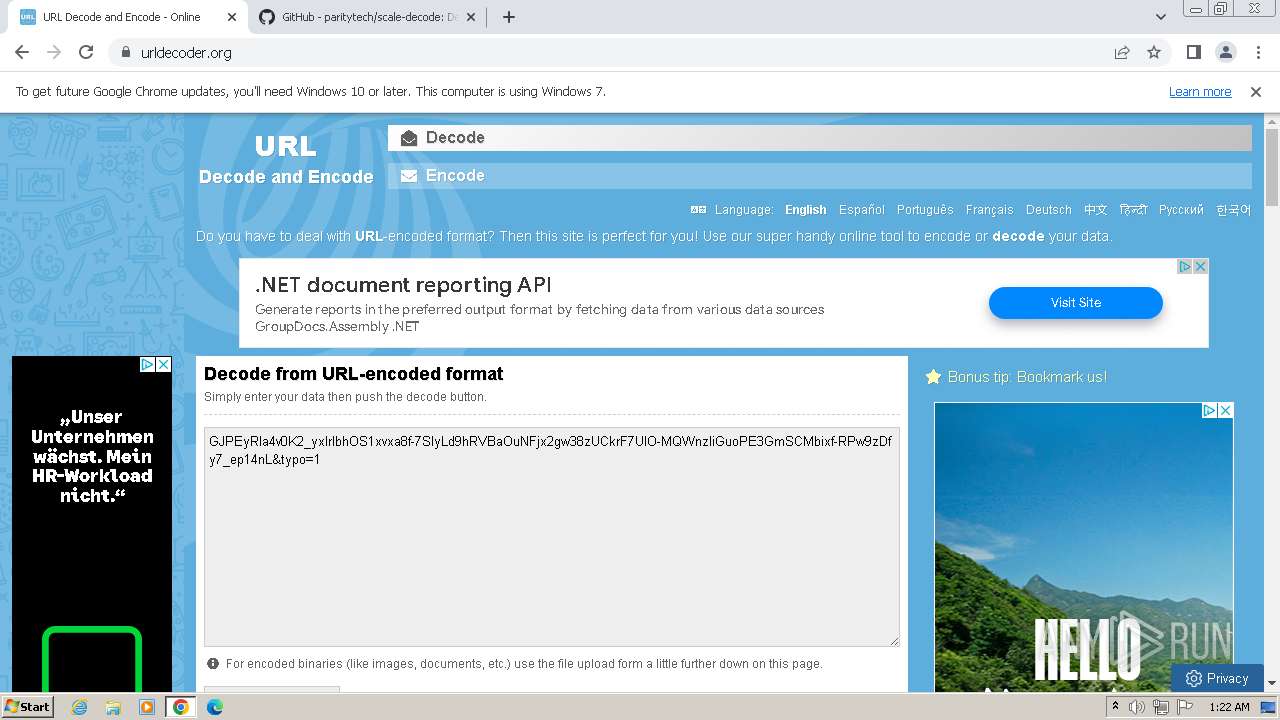
Task: Switch site language to Deutsch
Action: [1048, 210]
